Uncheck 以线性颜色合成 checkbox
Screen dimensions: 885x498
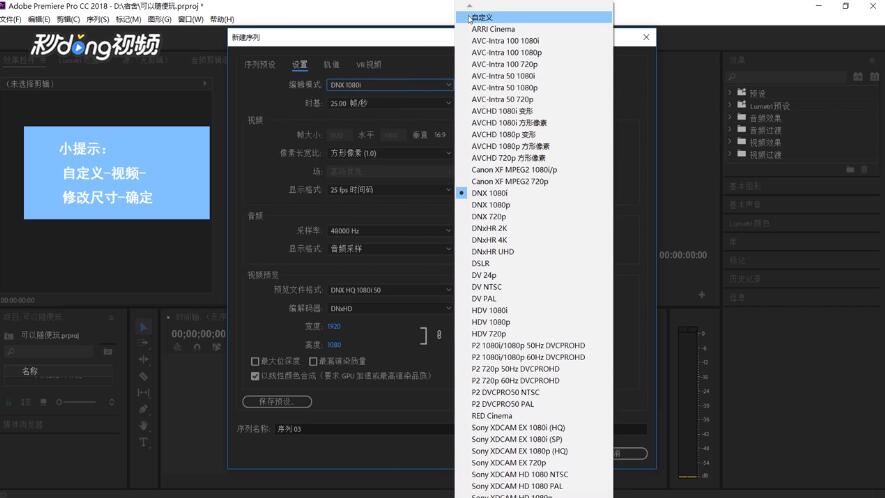tap(255, 376)
